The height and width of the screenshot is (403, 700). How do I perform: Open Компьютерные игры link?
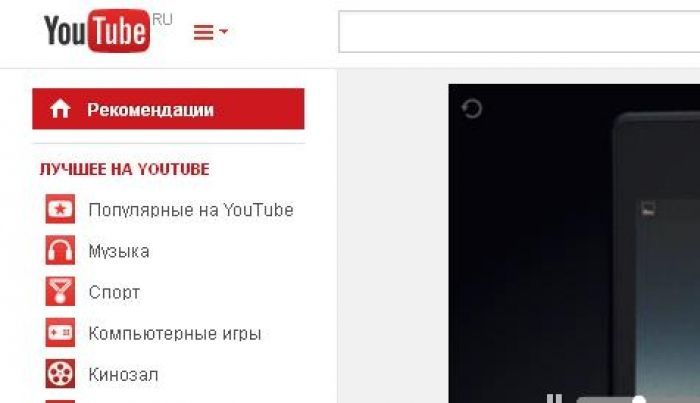175,334
